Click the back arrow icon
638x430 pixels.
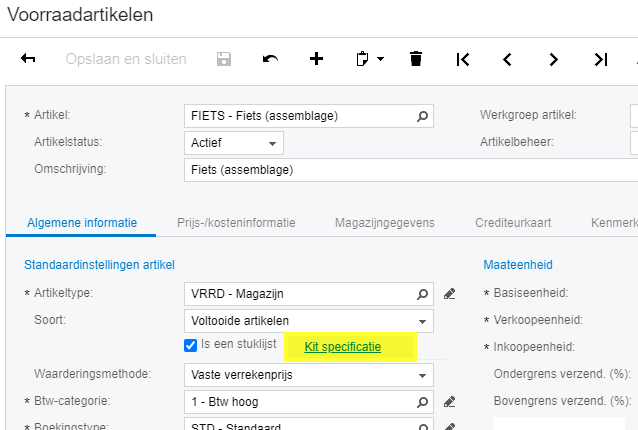(28, 59)
